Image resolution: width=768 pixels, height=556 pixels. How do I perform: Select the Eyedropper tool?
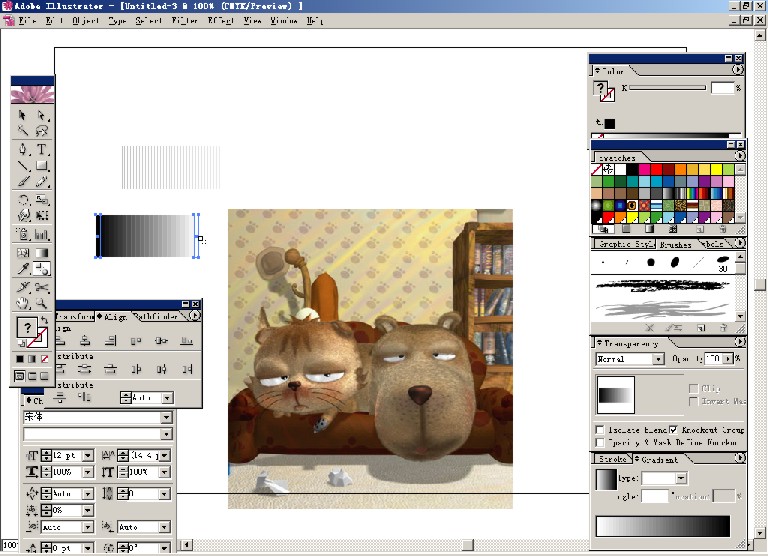pos(22,268)
